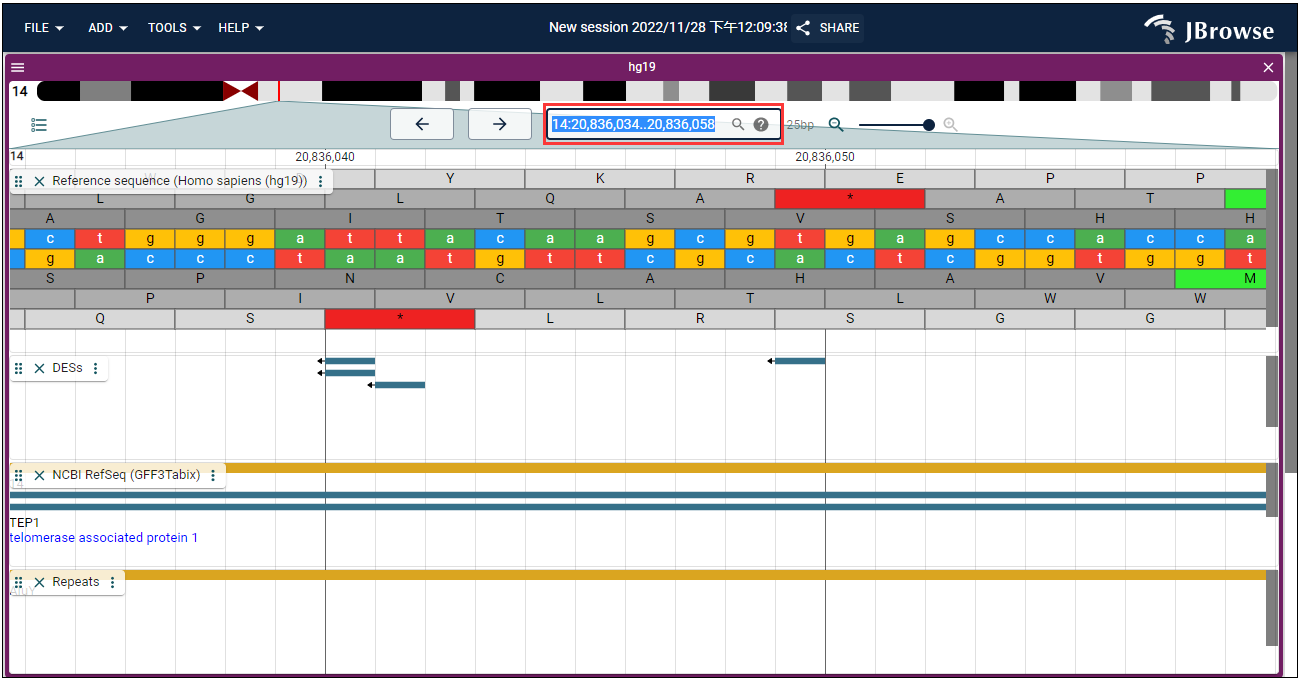Image resolution: width=1300 pixels, height=681 pixels.
Task: Open the location search help icon
Action: pyautogui.click(x=761, y=125)
